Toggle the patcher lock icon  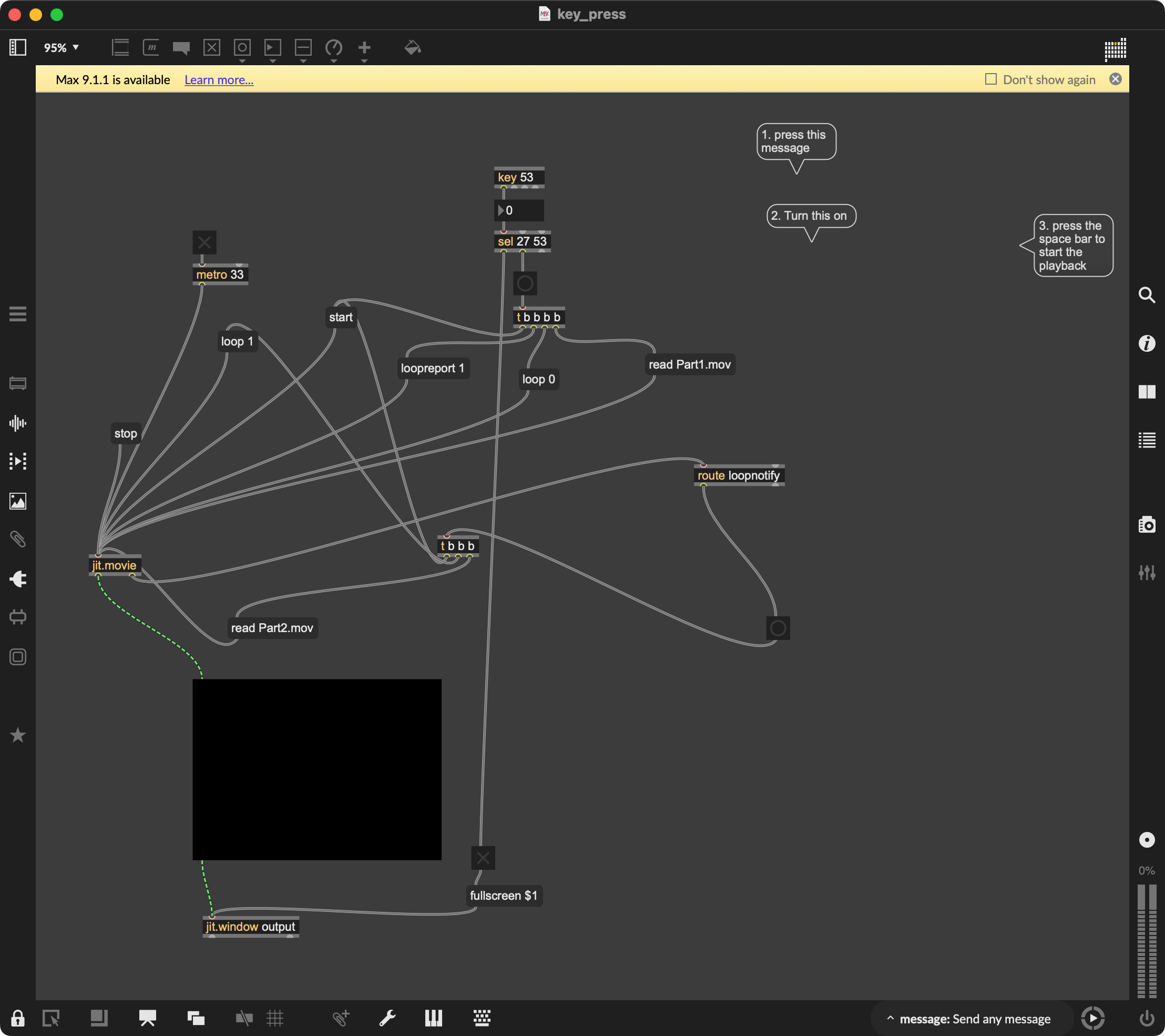18,1018
